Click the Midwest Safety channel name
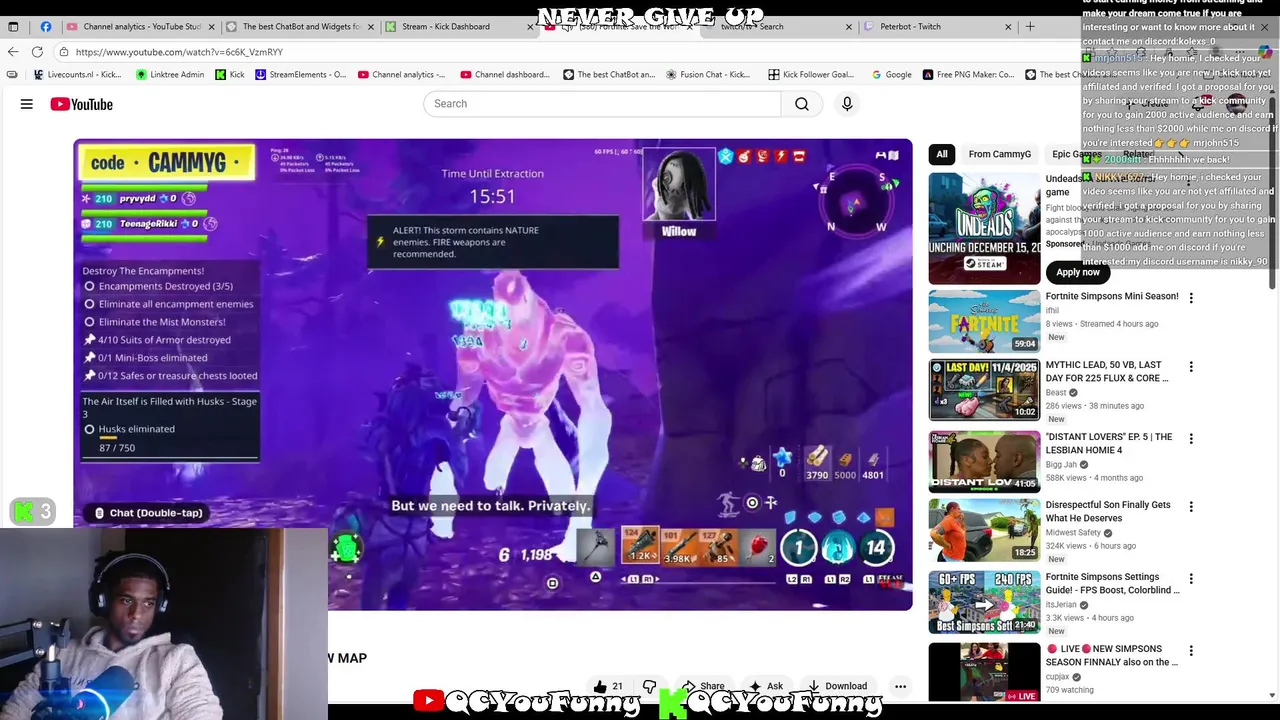 [x=1074, y=533]
